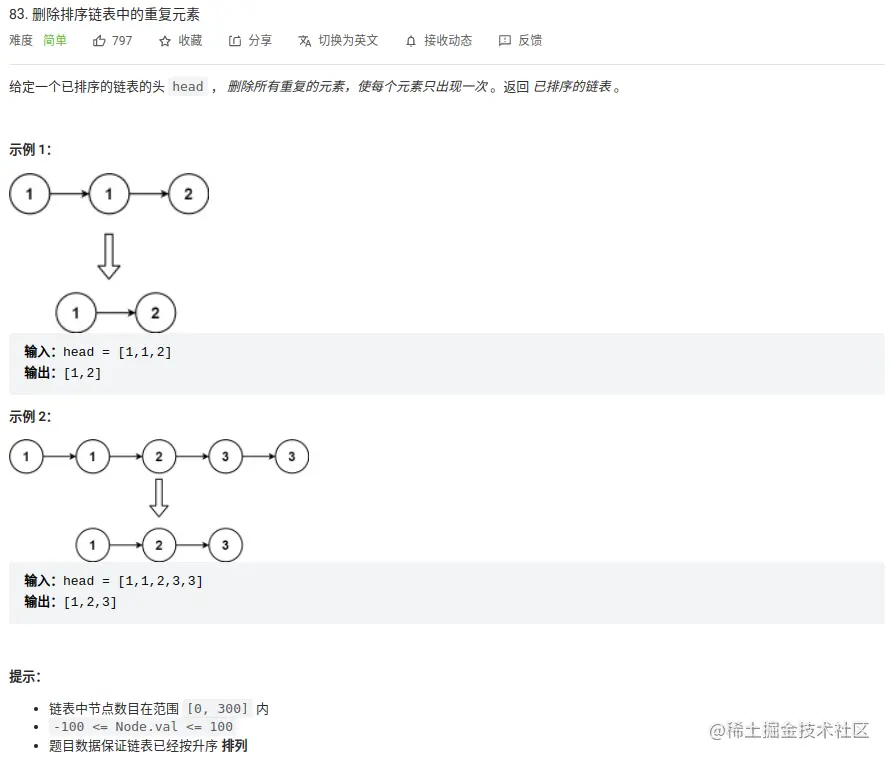
Task: Open the 反馈 feedback option
Action: pos(530,41)
